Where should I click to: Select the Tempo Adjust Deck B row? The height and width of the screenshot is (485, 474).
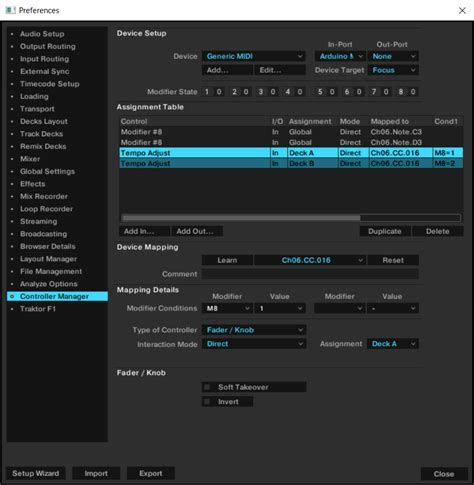tap(291, 163)
